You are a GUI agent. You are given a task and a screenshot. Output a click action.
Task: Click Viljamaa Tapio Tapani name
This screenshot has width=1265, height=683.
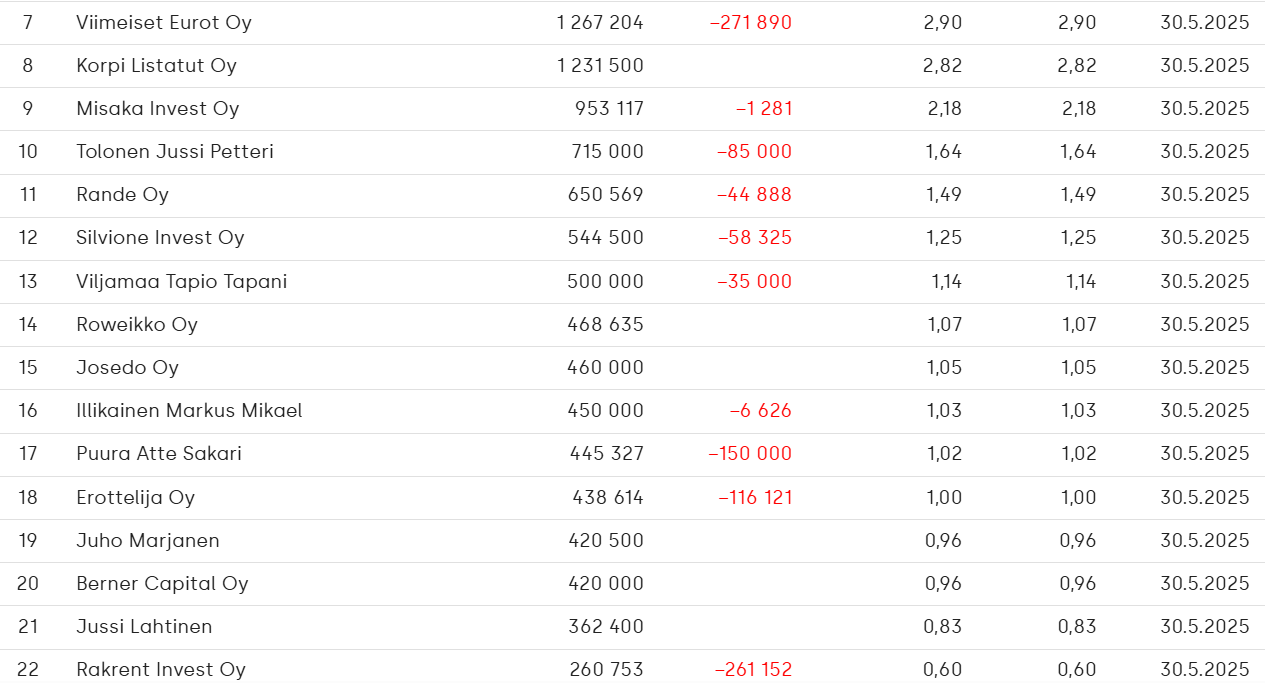pos(182,281)
